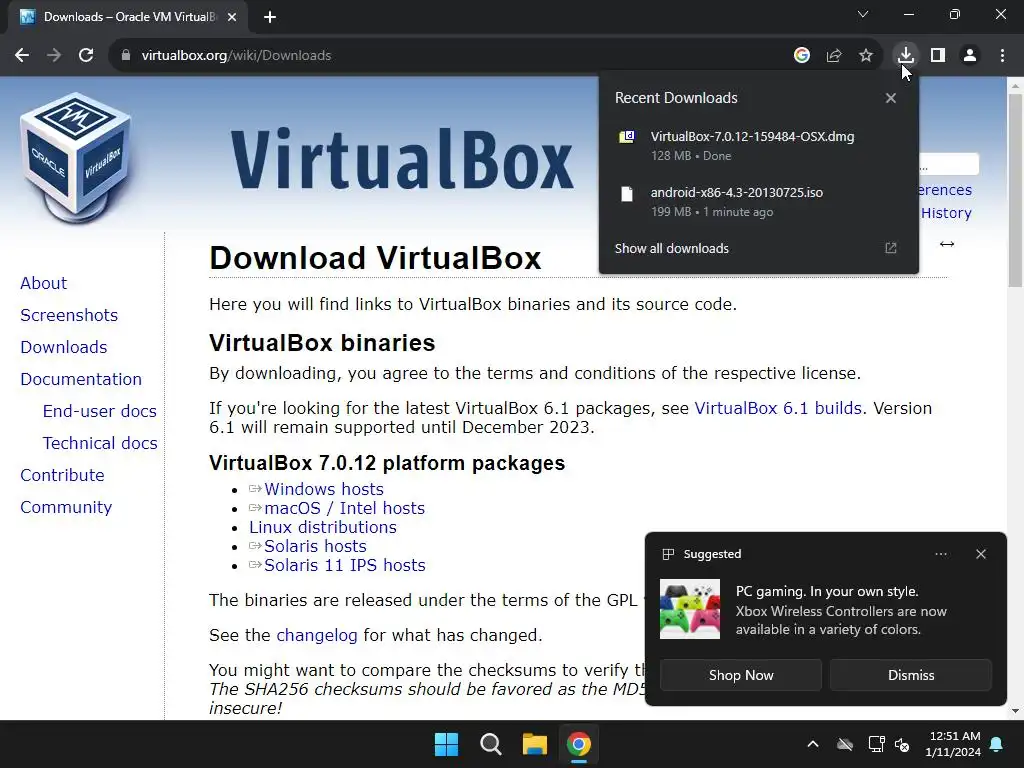Open network status tray icon
This screenshot has height=768, width=1024.
876,744
